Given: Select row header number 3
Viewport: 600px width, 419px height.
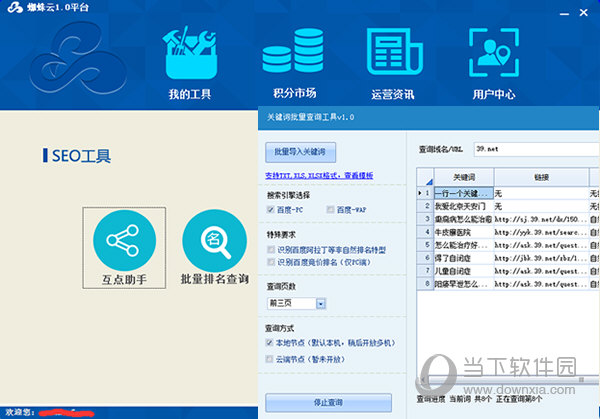Looking at the screenshot, I should 425,219.
